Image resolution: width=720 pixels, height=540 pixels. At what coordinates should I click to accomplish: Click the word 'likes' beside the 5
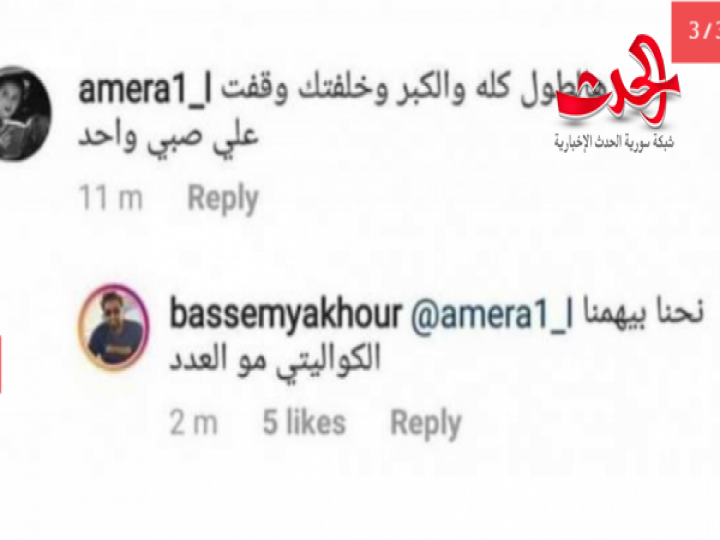[316, 422]
